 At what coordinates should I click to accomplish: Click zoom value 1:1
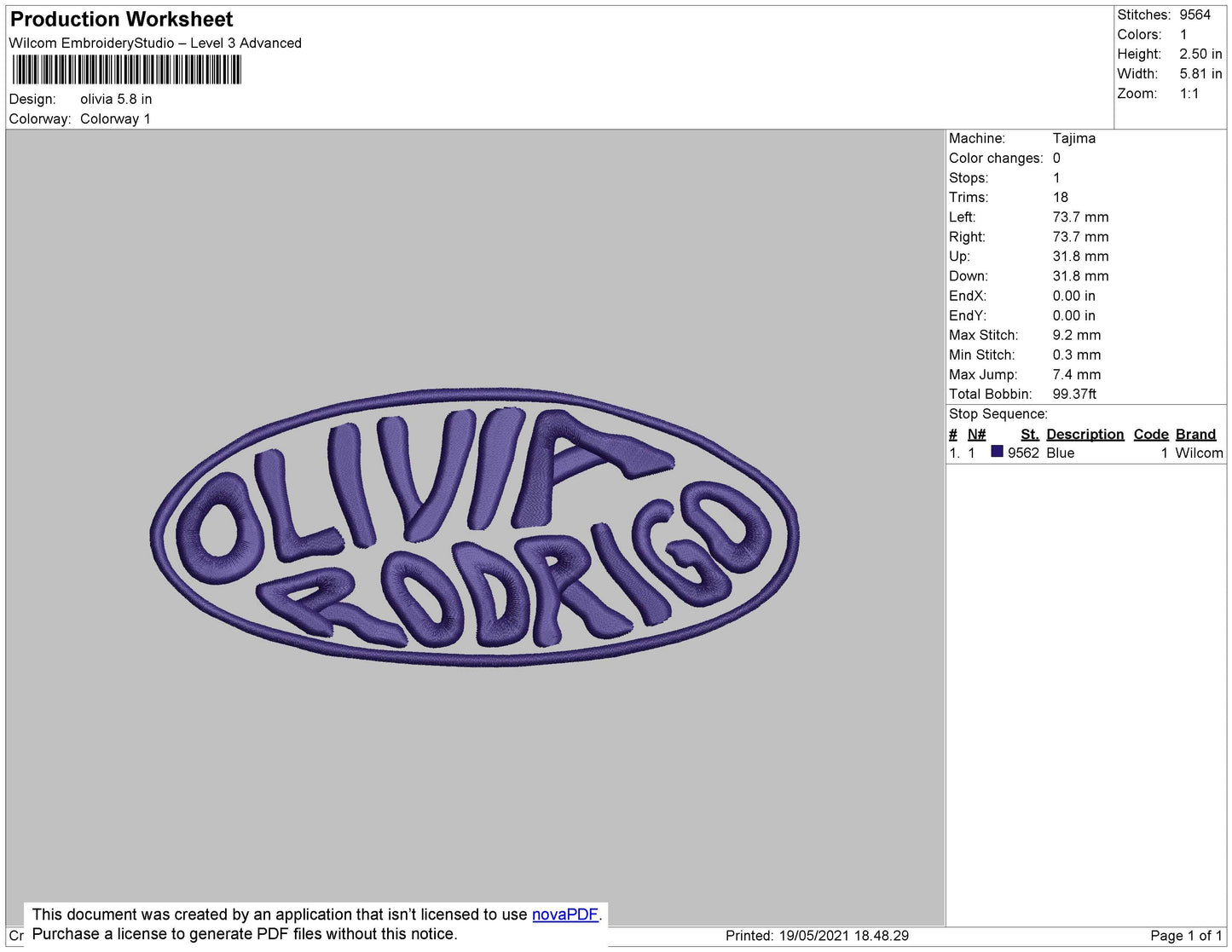1189,94
